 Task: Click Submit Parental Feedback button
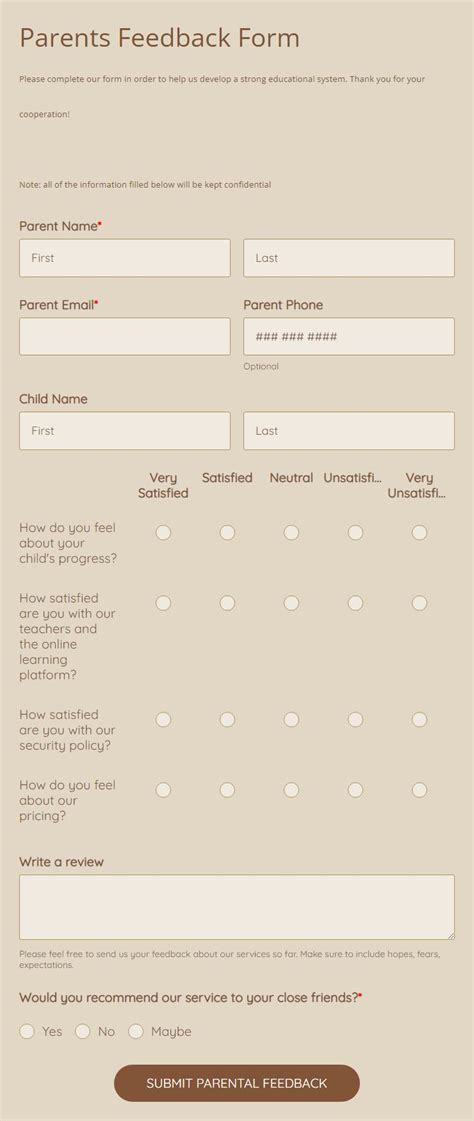tap(237, 1083)
